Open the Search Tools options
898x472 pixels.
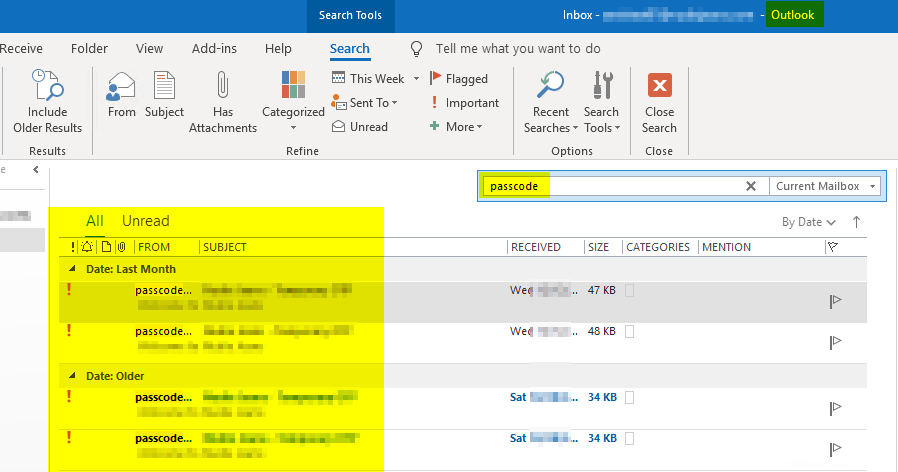(x=602, y=88)
